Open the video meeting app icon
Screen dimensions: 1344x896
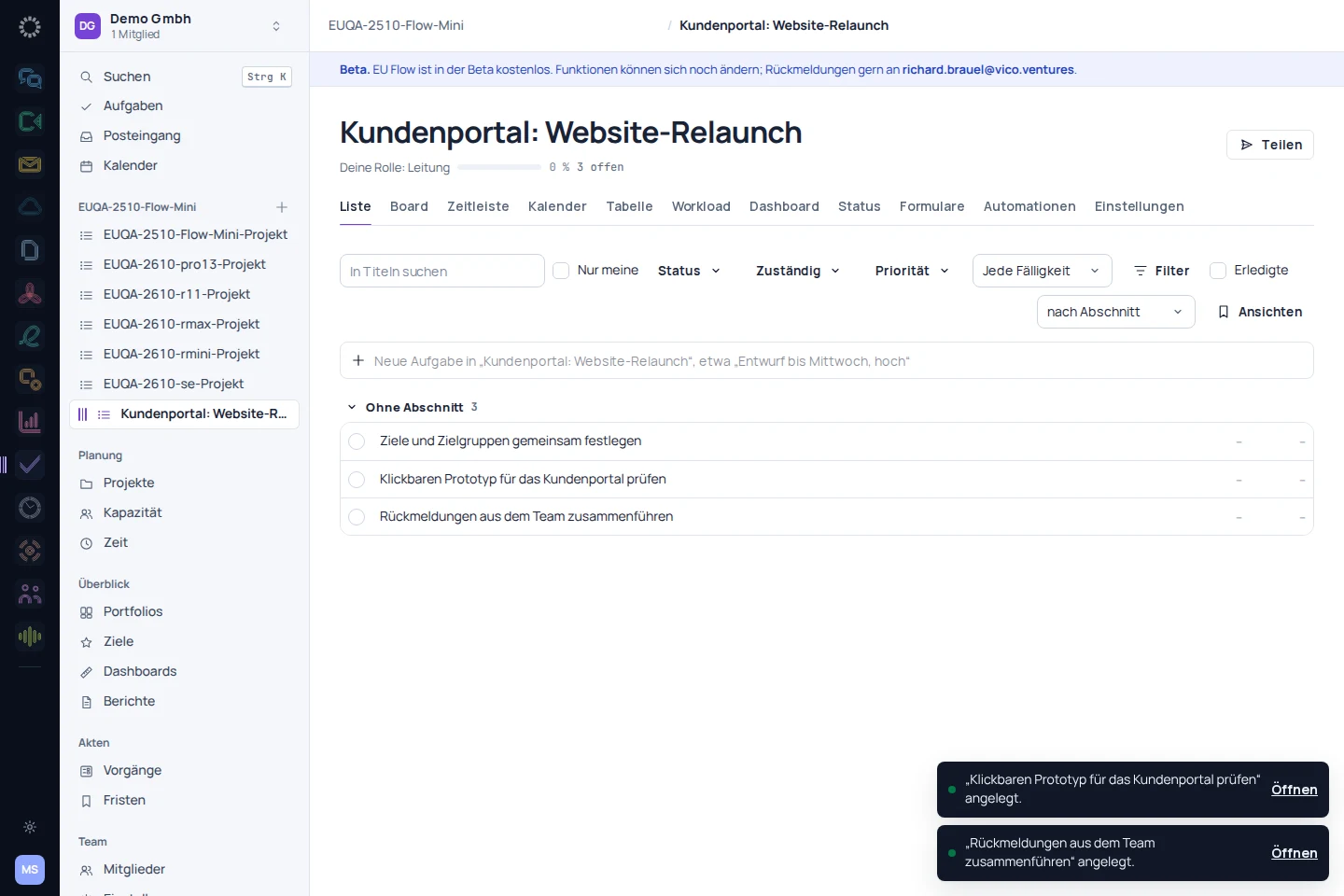click(x=30, y=121)
